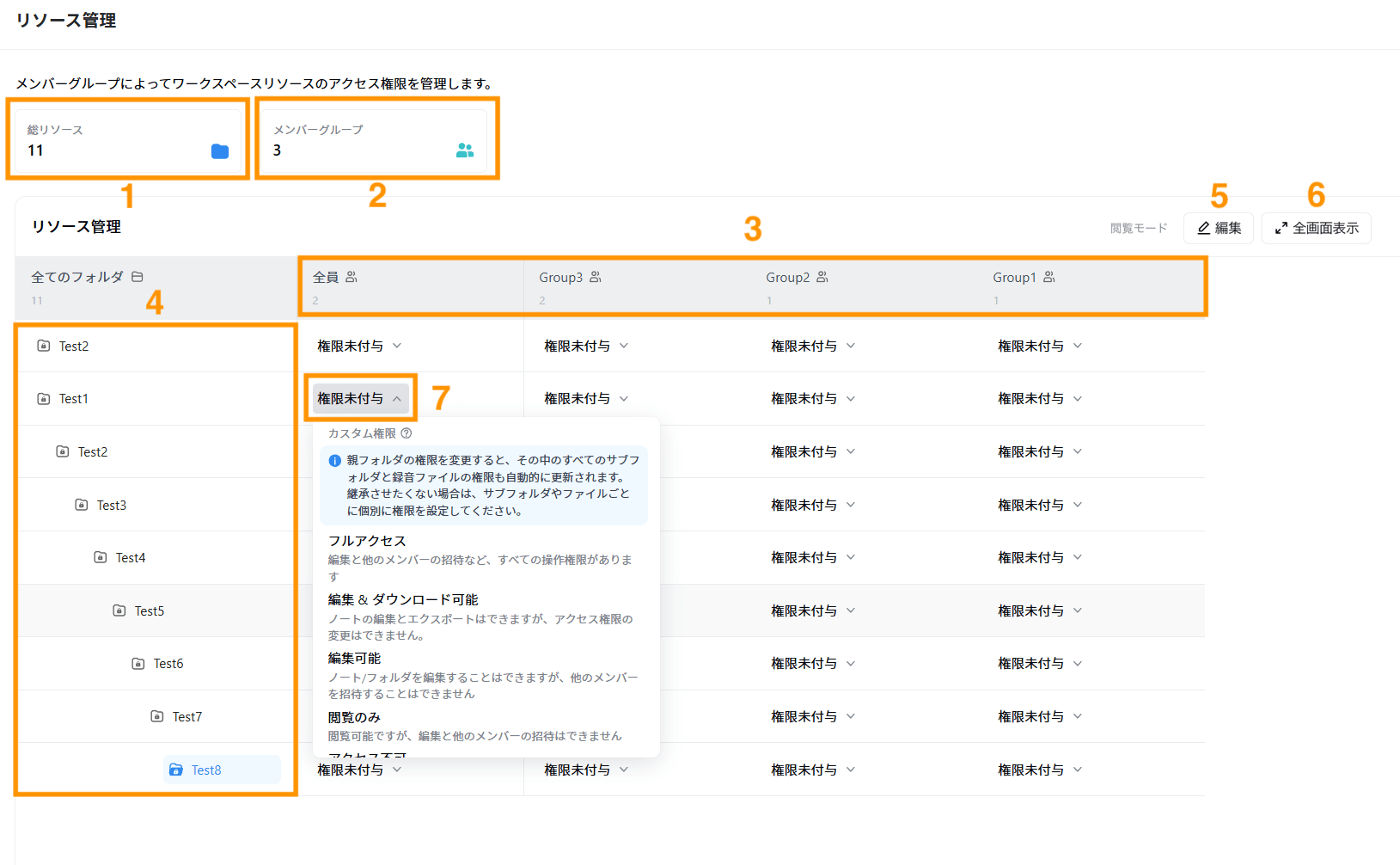Click the folder icon of top-level Test2
The width and height of the screenshot is (1400, 865).
(x=44, y=346)
